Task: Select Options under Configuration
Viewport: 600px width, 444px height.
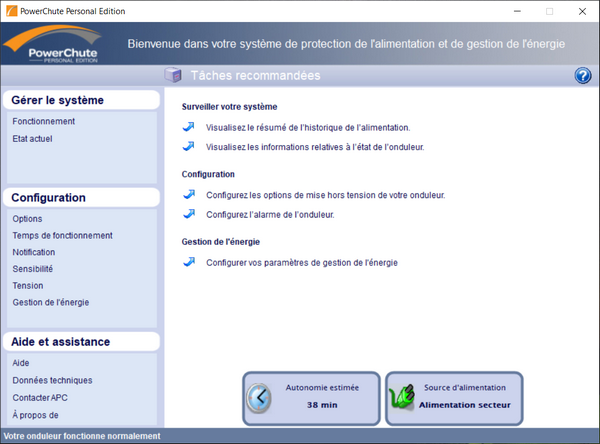Action: click(x=27, y=219)
